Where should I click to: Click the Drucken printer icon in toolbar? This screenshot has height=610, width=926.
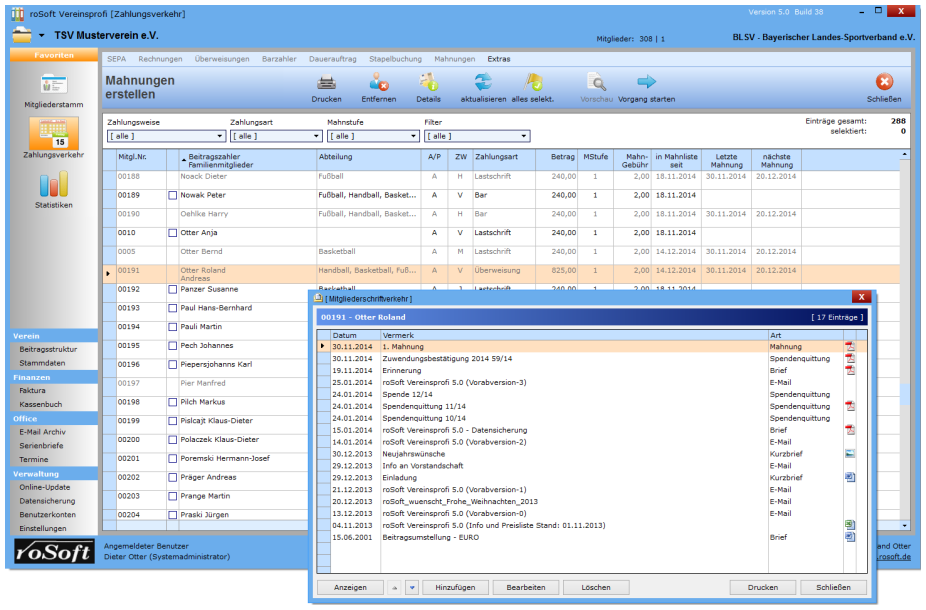click(x=326, y=83)
